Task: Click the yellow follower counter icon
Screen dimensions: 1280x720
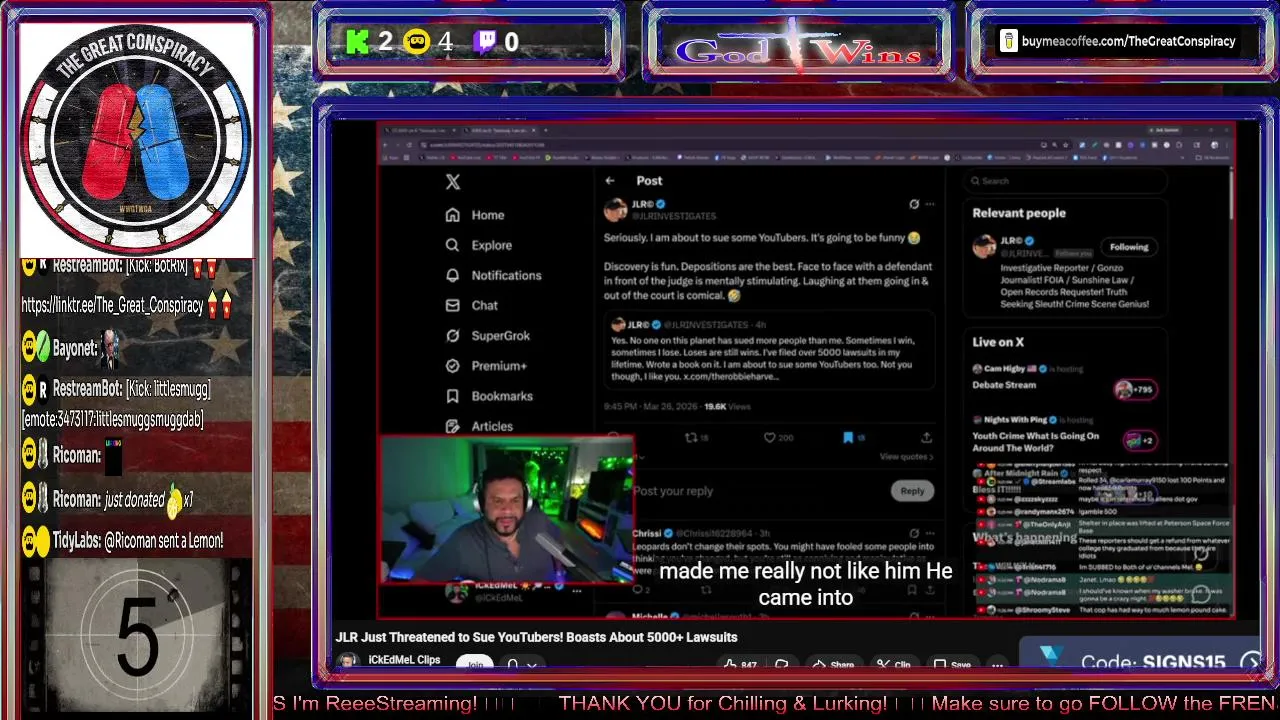Action: click(417, 42)
